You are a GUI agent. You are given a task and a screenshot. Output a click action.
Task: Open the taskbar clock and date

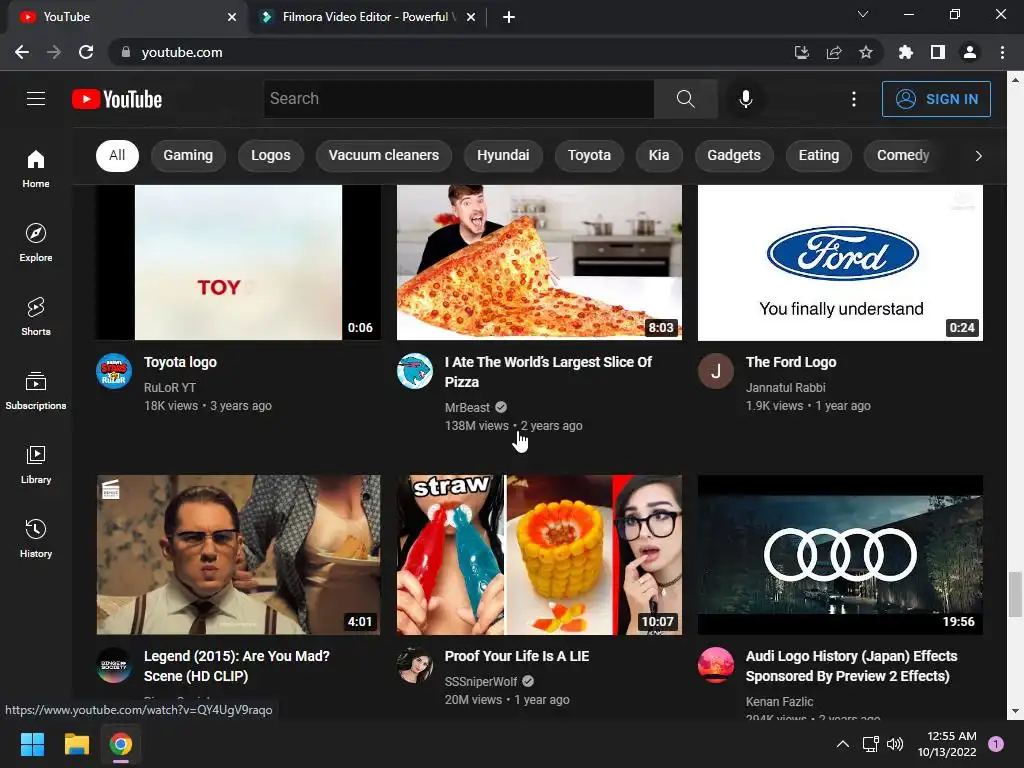tap(948, 744)
